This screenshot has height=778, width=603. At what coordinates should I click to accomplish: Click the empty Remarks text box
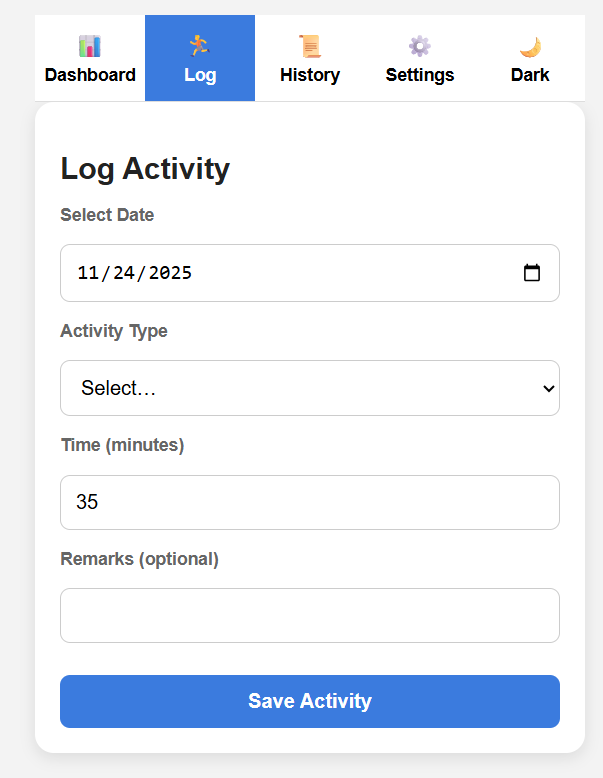(310, 615)
